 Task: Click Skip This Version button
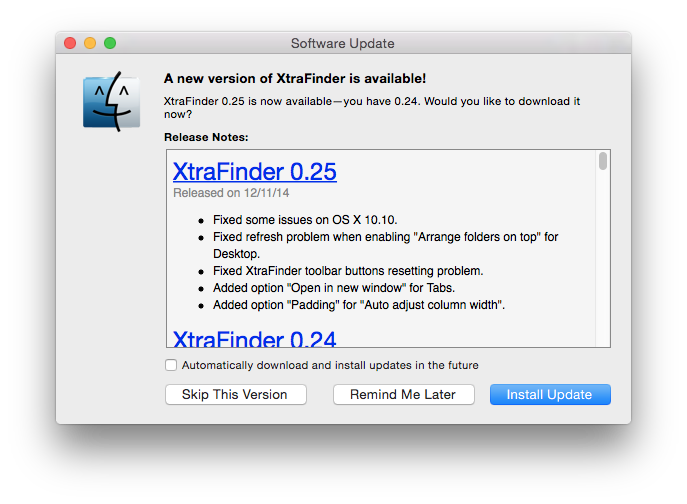tap(236, 394)
